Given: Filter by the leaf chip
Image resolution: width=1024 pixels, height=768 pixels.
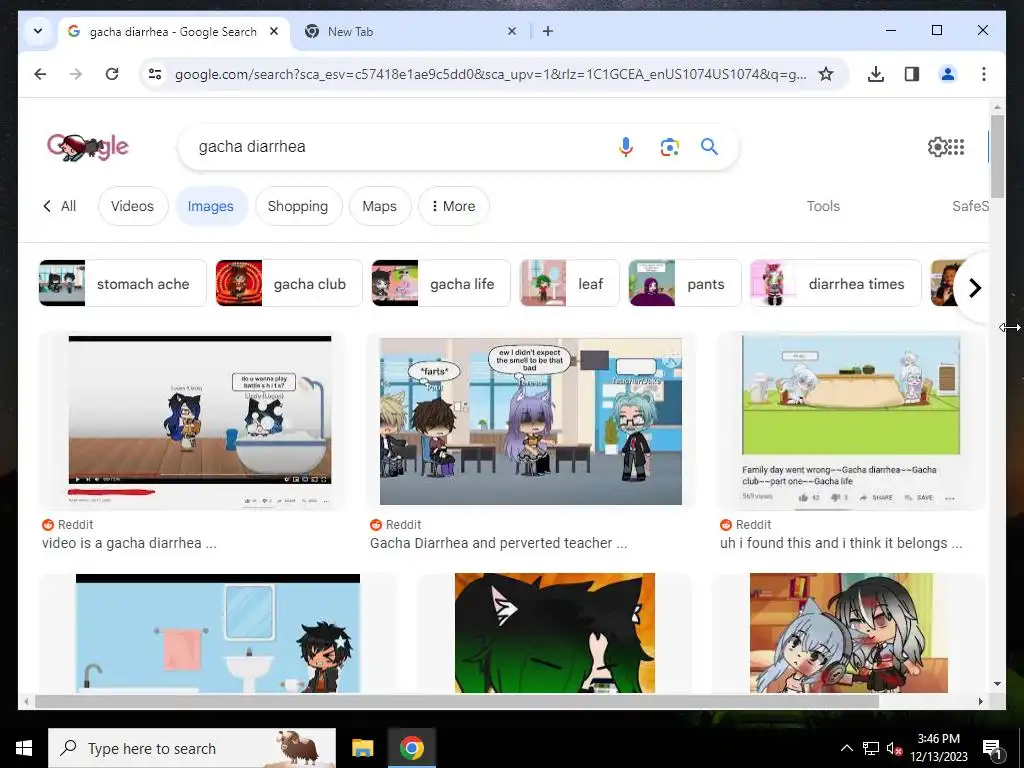Looking at the screenshot, I should click(569, 283).
